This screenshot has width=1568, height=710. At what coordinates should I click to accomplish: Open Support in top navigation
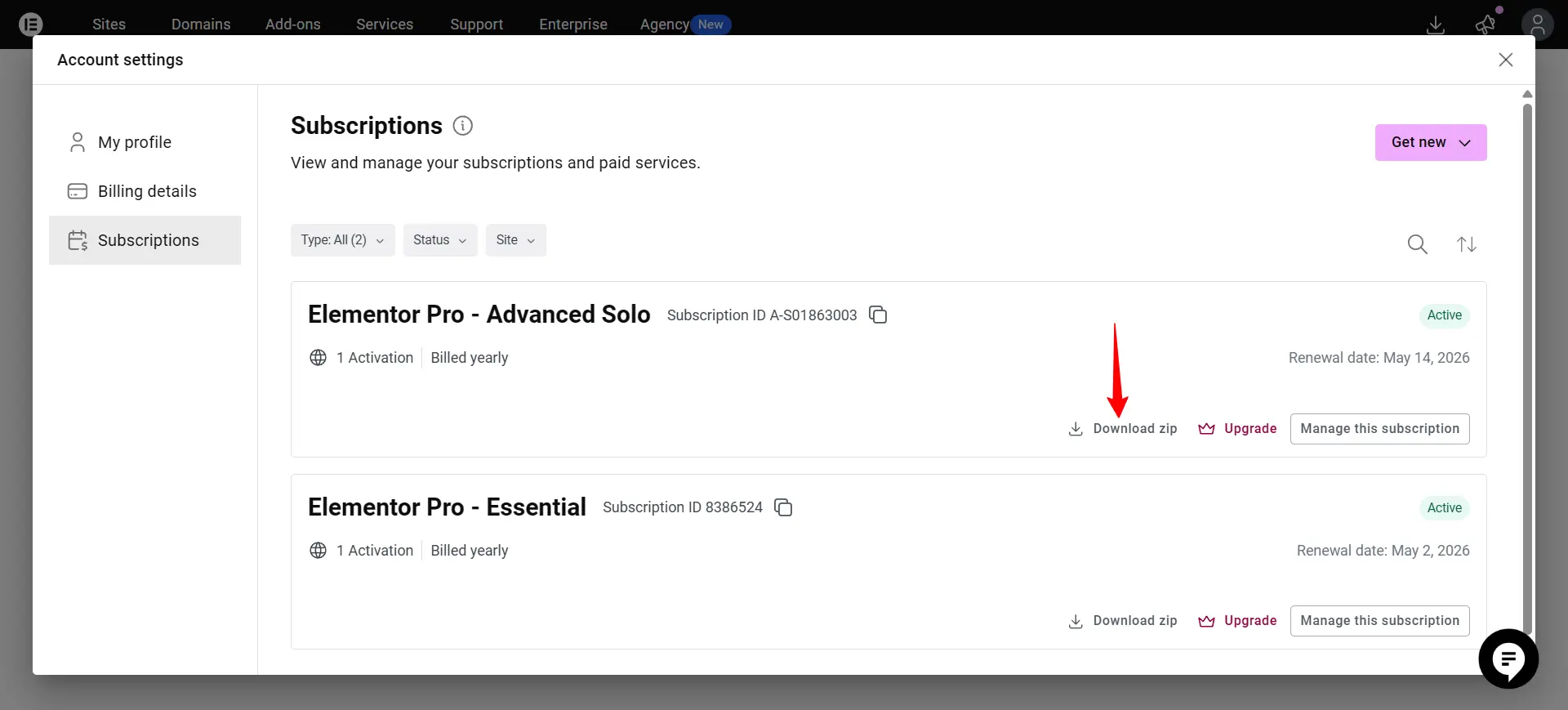point(477,25)
